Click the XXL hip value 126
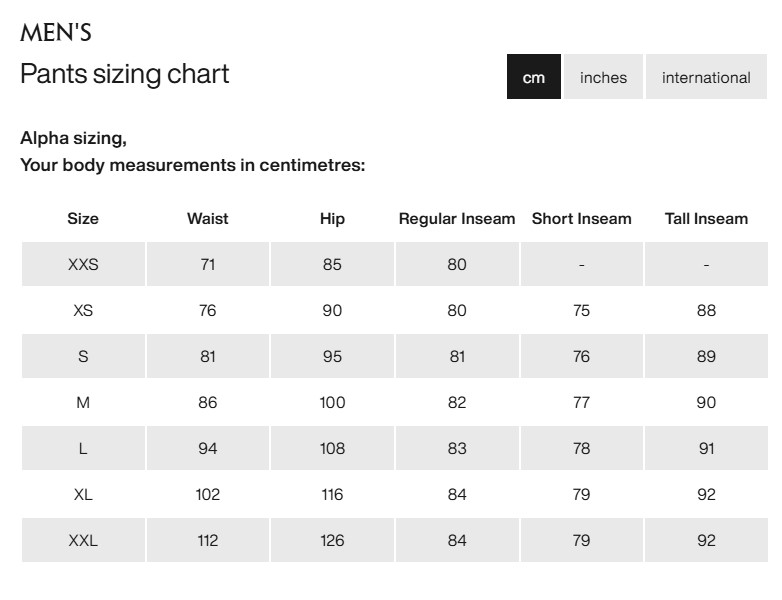This screenshot has height=600, width=782. (332, 541)
